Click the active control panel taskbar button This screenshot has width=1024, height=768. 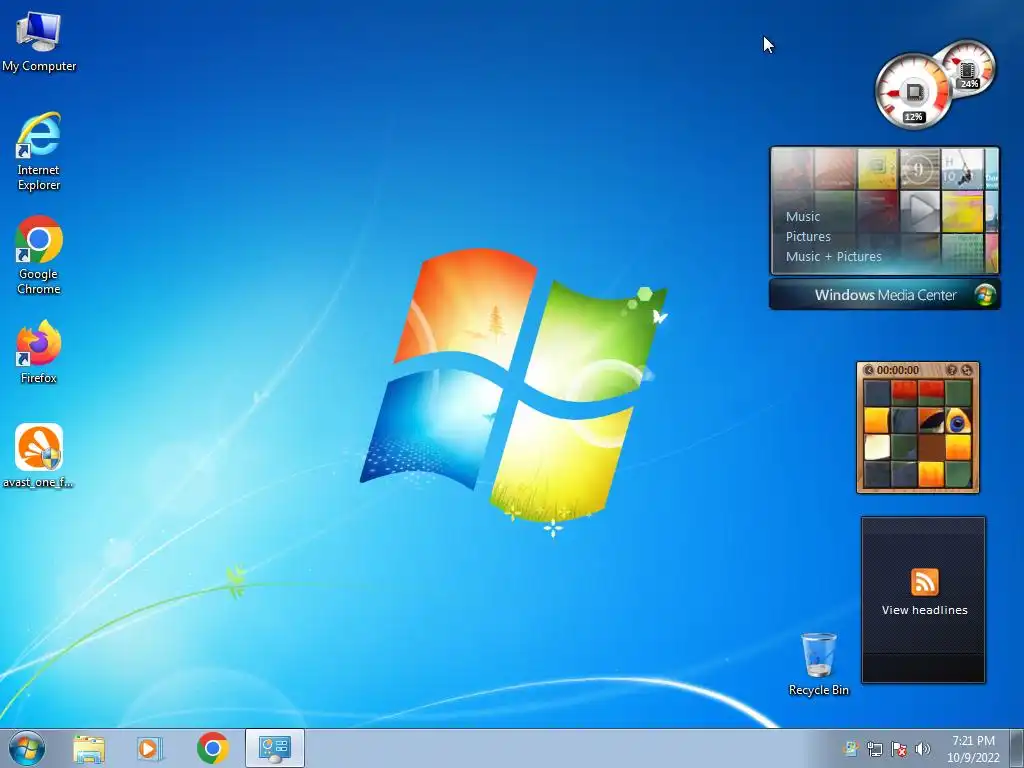click(x=274, y=748)
